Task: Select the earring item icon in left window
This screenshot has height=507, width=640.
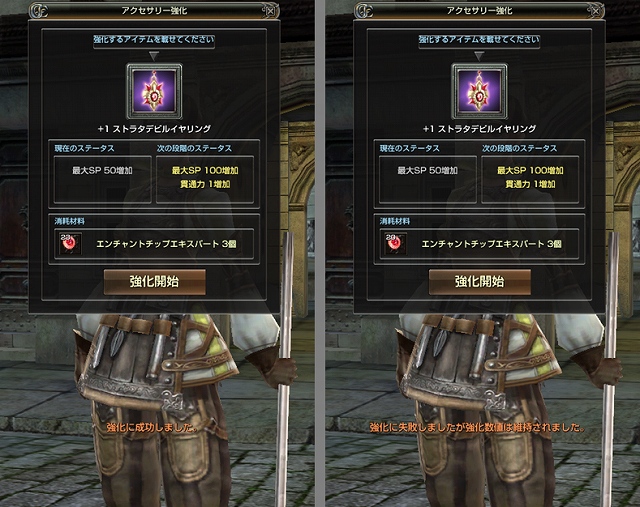Action: tap(154, 91)
